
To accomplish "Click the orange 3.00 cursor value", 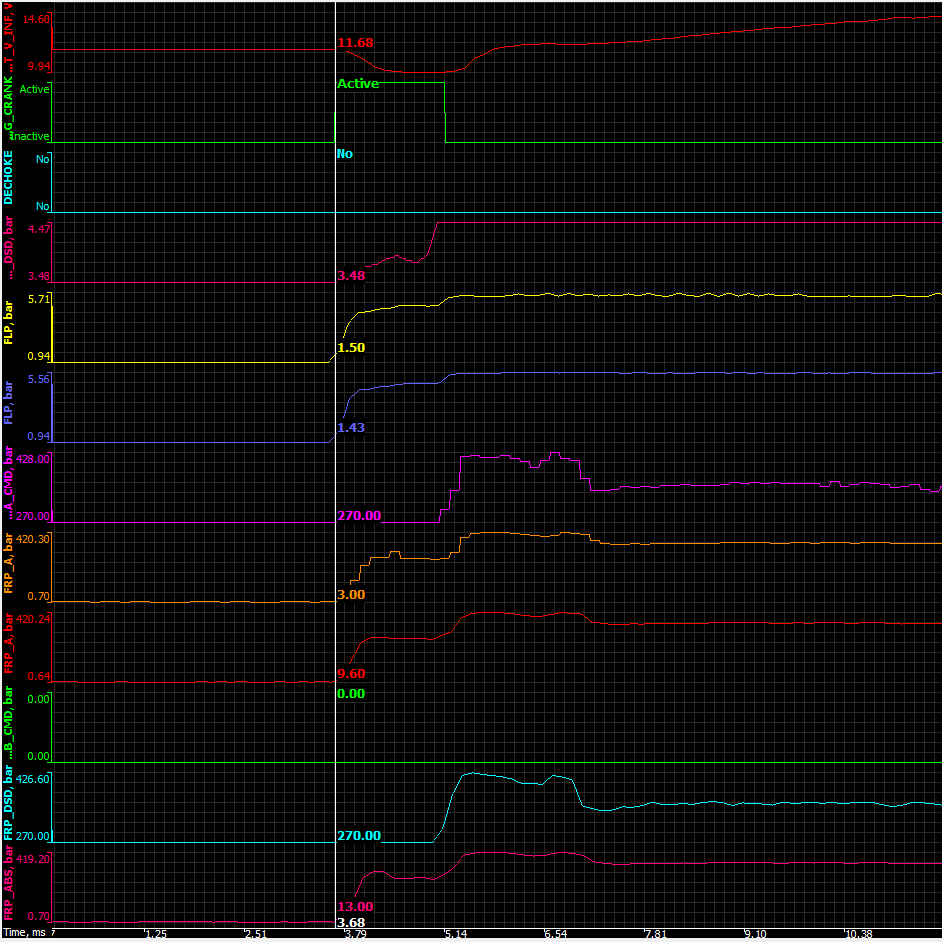I will (351, 594).
